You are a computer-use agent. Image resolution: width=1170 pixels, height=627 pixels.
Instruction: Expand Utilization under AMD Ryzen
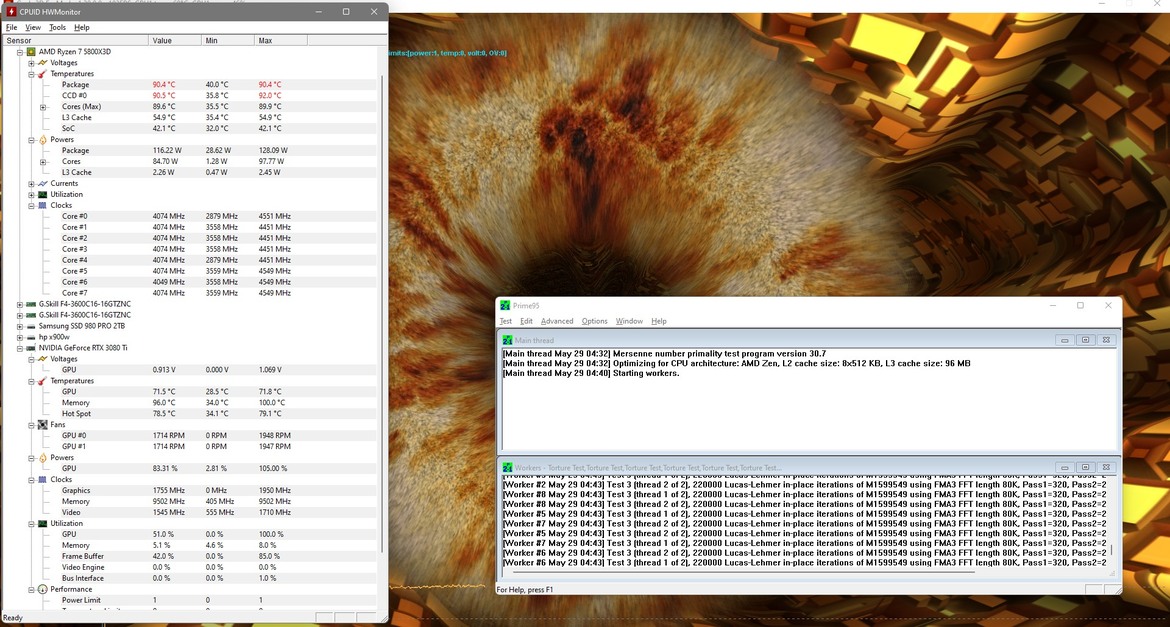[31, 195]
